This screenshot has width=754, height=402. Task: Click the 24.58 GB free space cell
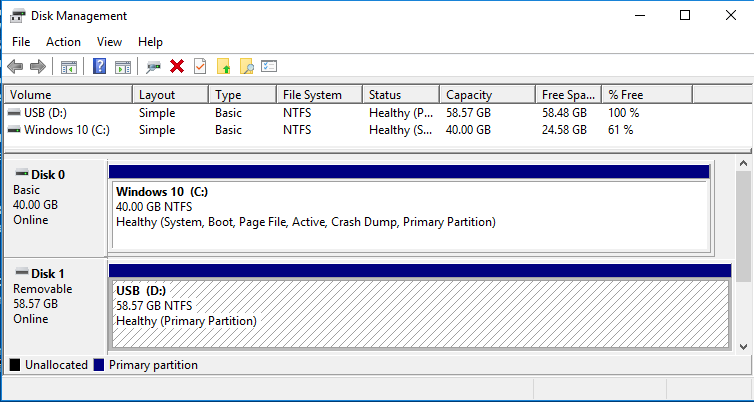point(564,130)
